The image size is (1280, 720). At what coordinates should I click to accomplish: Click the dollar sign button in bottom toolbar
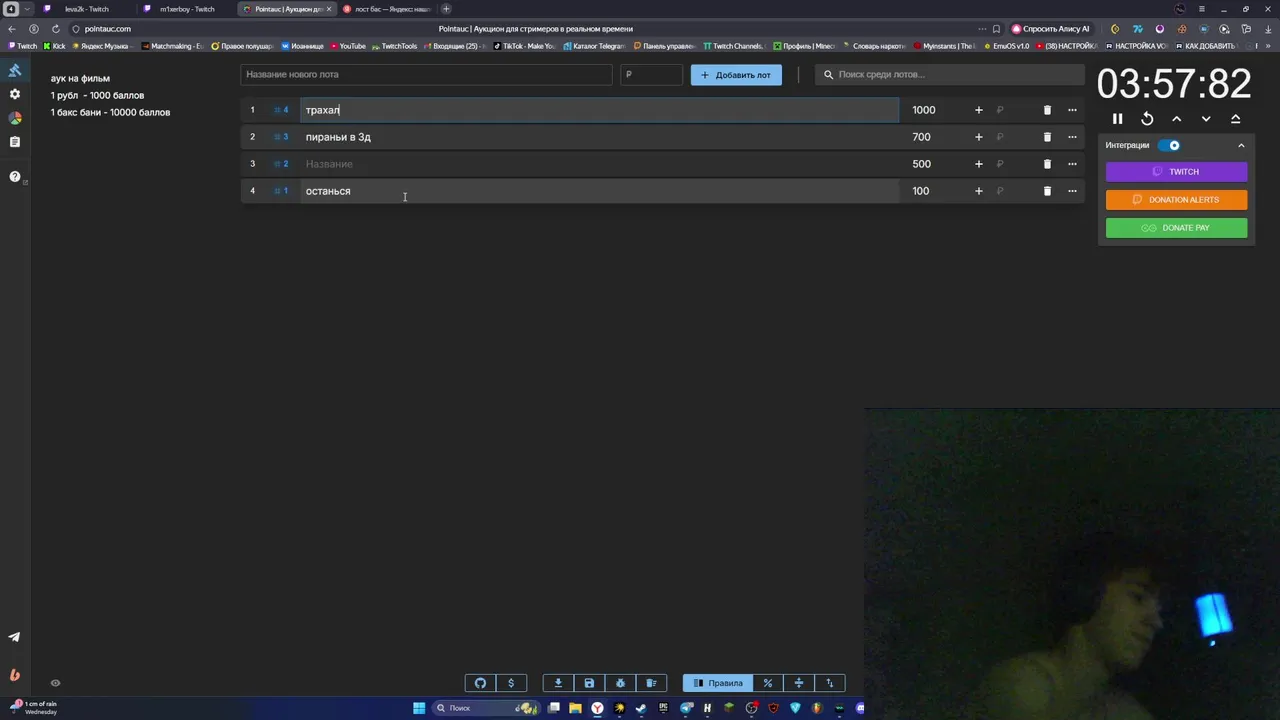[511, 683]
